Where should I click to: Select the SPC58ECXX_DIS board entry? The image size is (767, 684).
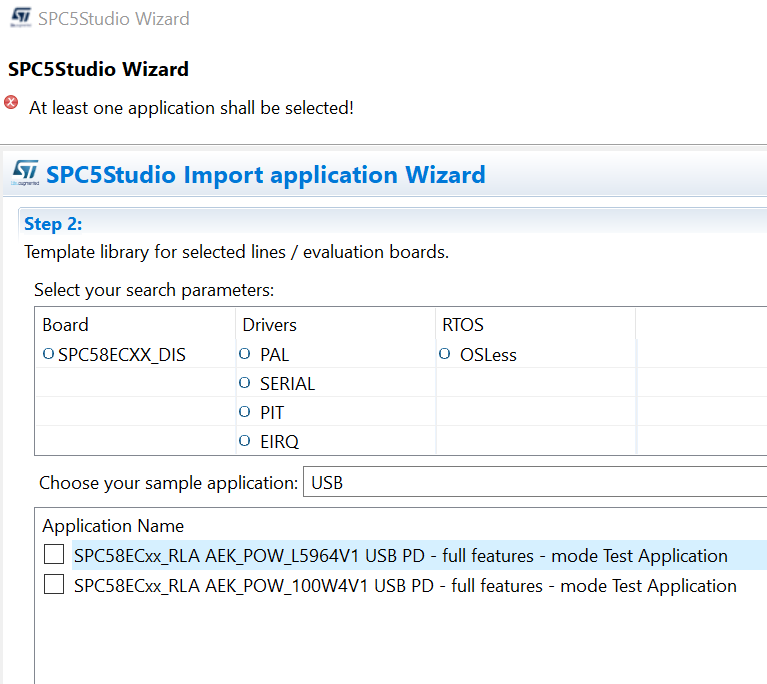(x=122, y=355)
